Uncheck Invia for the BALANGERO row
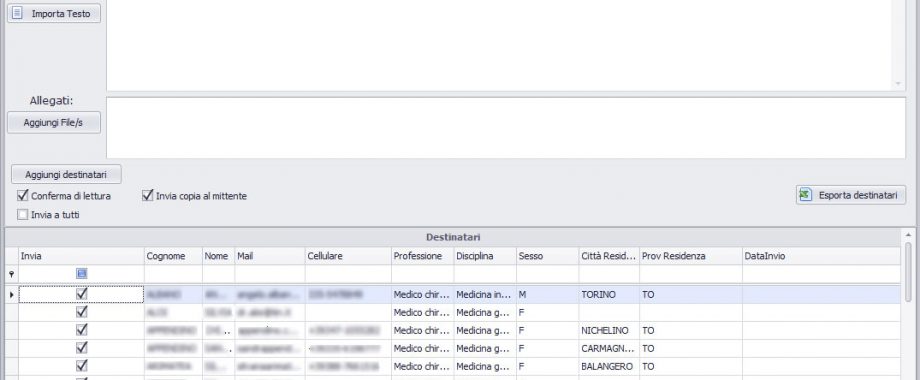This screenshot has height=380, width=920. click(82, 366)
